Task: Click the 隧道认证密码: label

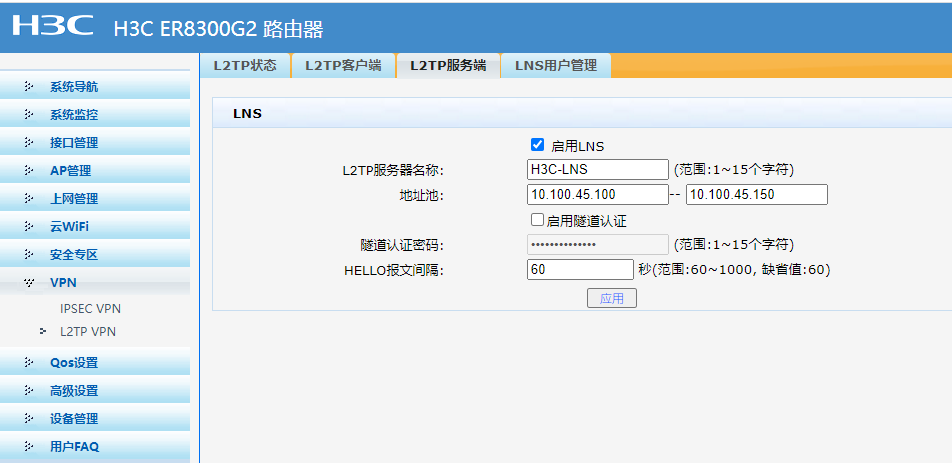Action: [x=402, y=246]
